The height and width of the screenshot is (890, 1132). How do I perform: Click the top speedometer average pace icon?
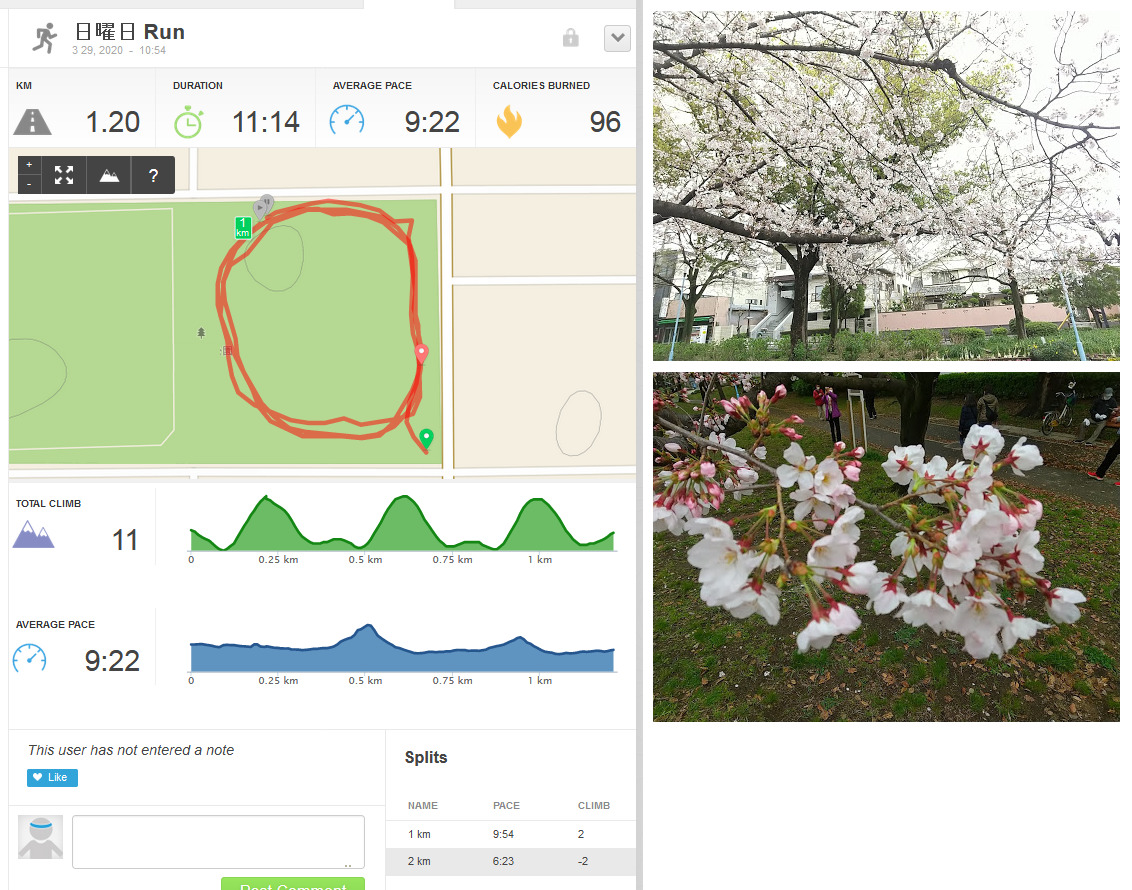pos(347,121)
